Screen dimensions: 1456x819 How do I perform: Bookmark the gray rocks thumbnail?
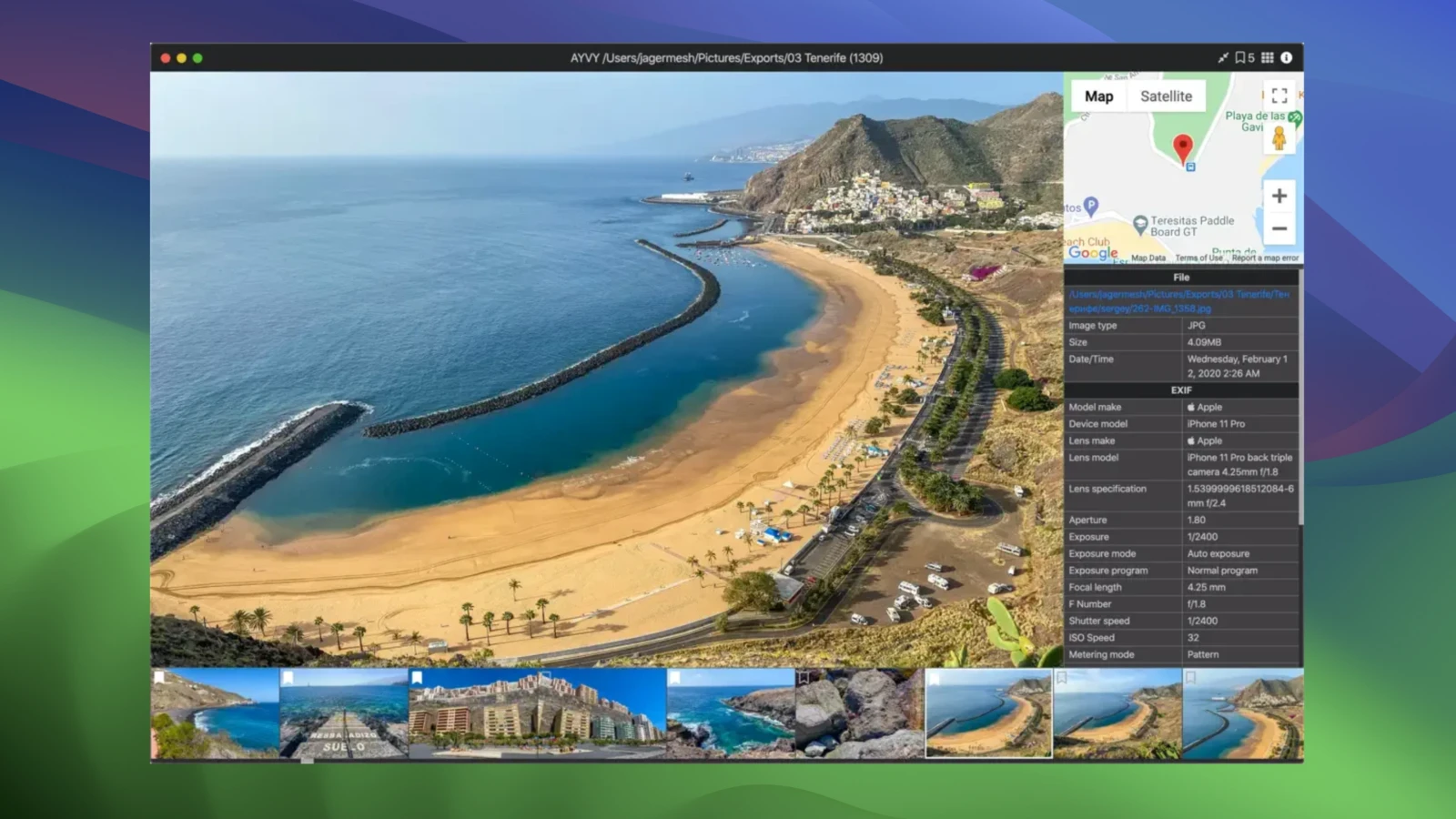804,678
